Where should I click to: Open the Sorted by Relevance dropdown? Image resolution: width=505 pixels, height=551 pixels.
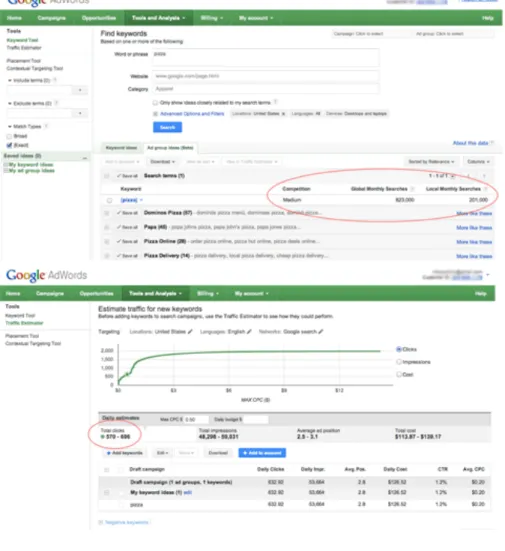click(x=431, y=162)
